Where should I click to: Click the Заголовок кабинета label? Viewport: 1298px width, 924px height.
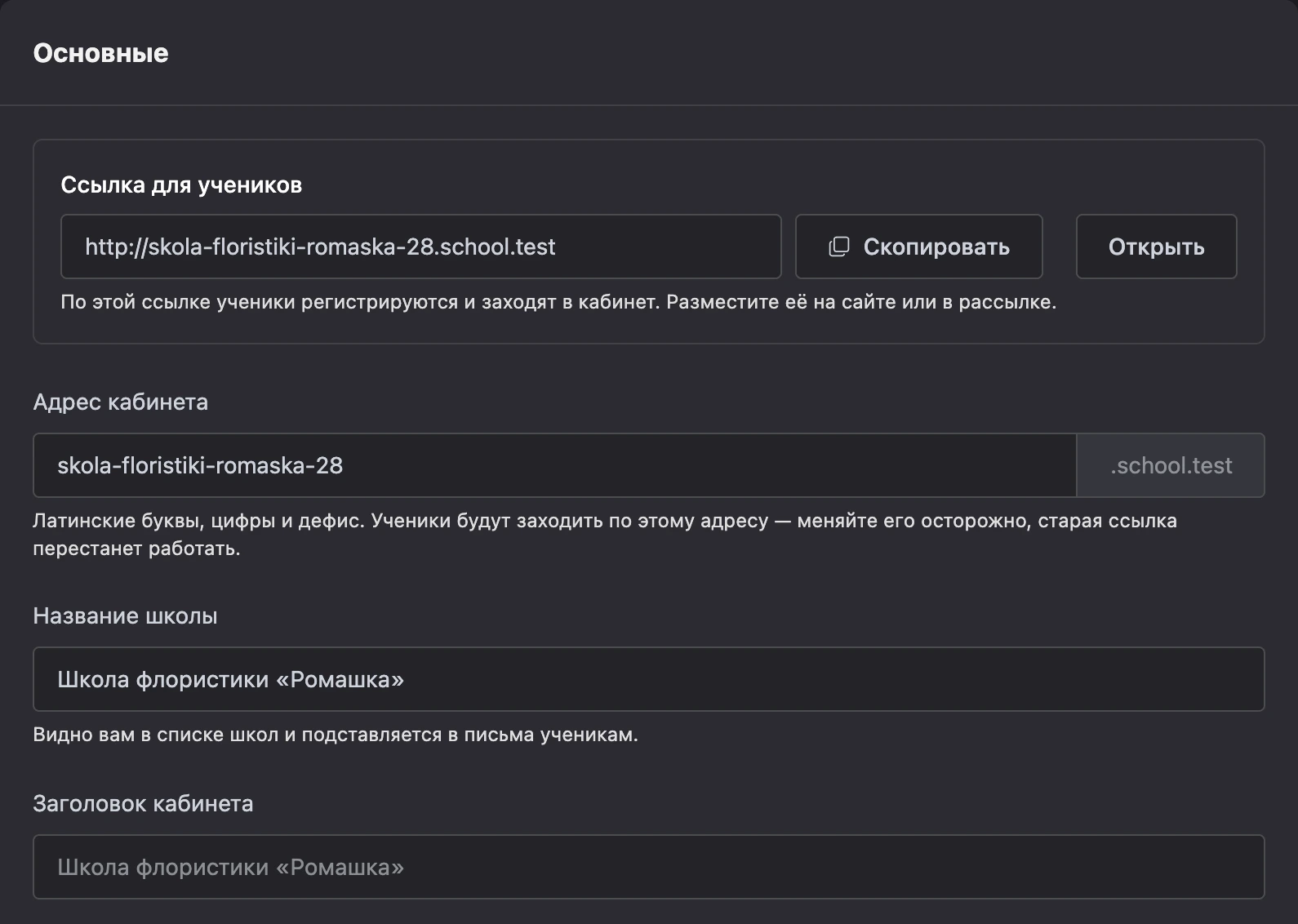[x=144, y=804]
